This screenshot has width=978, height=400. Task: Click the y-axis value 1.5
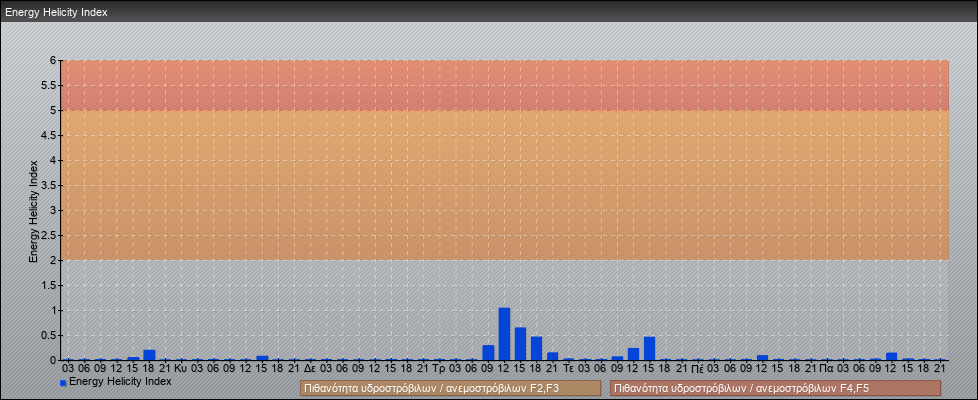click(x=49, y=285)
